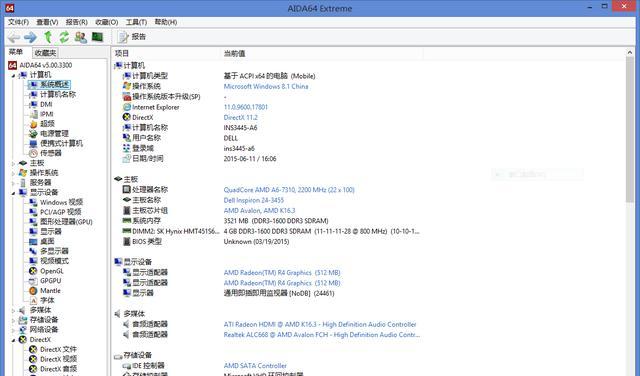Click the DirectX 音频 tree icon
Viewport: 640px width, 376px height.
33,369
